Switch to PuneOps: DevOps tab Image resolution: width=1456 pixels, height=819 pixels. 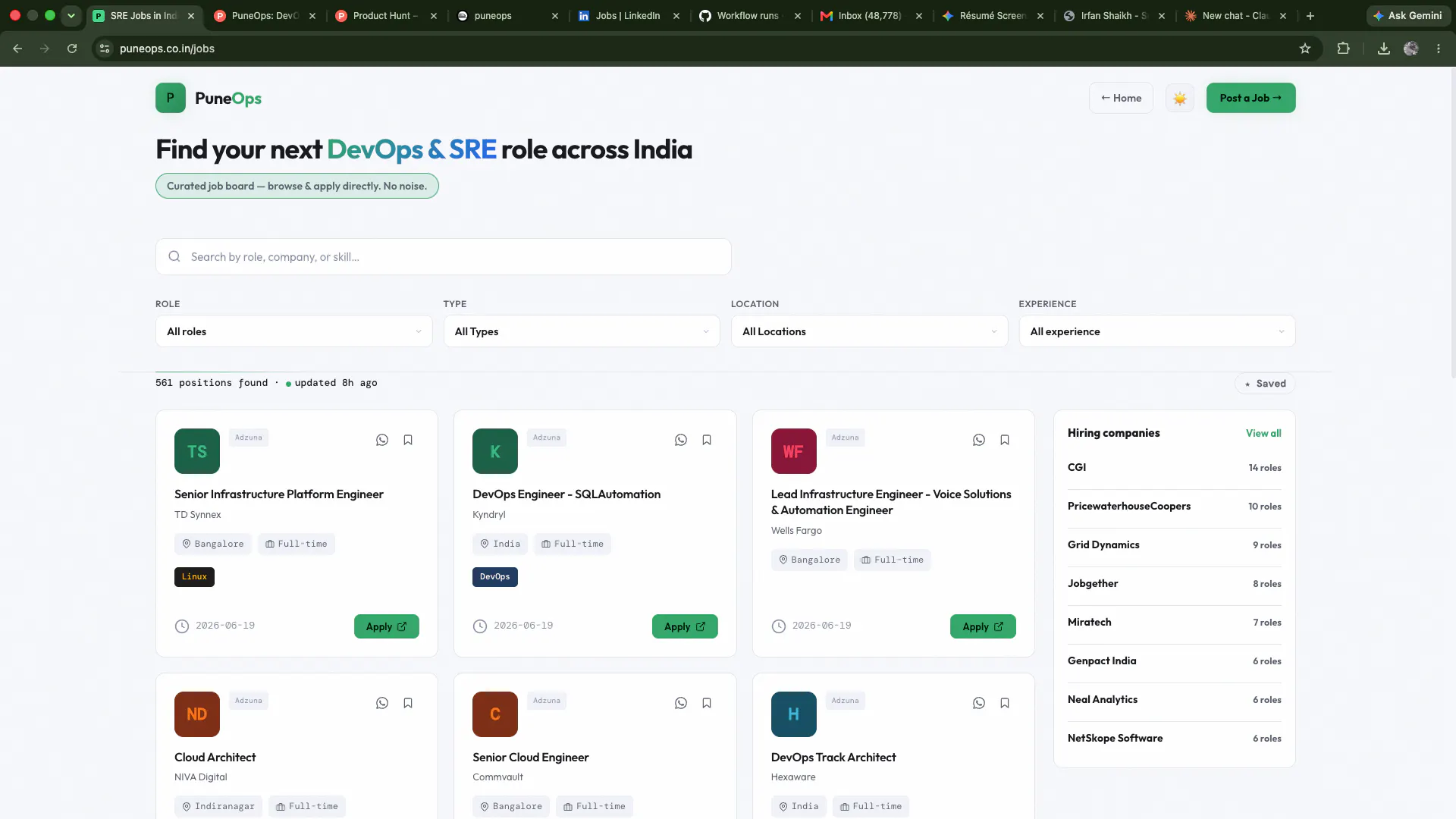pos(265,15)
